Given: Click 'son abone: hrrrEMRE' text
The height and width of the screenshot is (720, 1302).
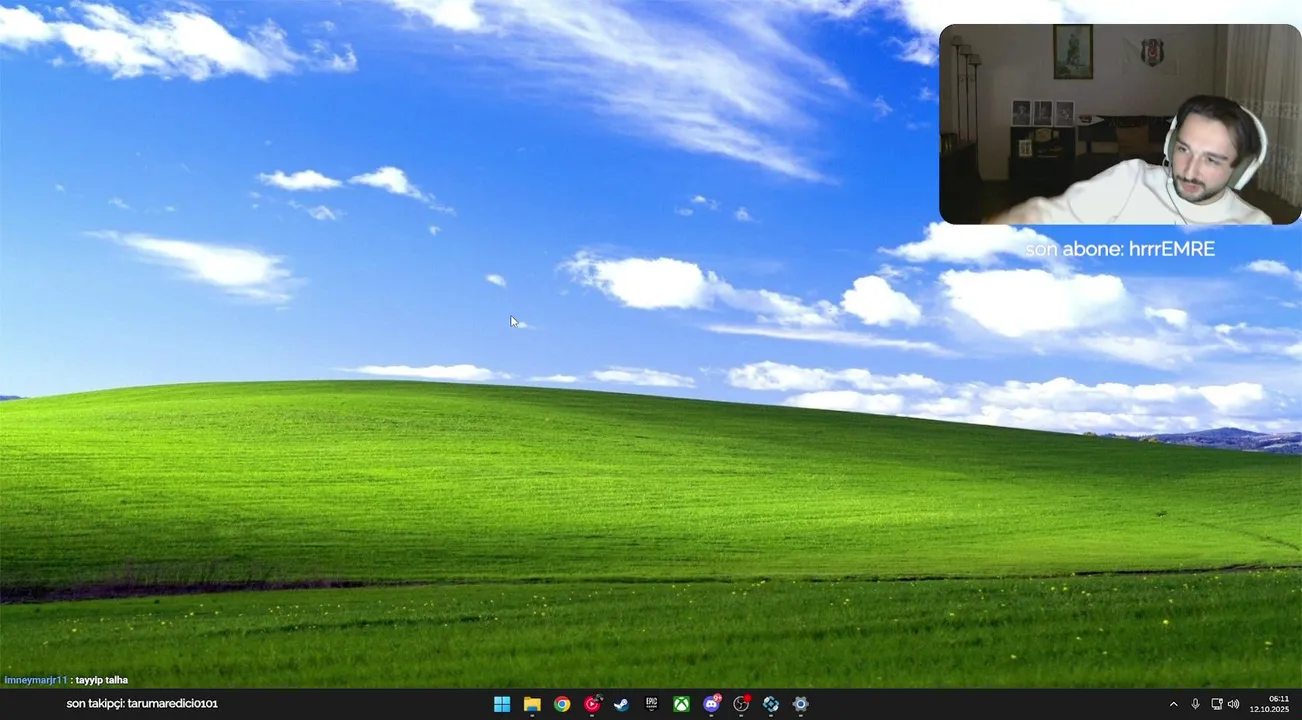Looking at the screenshot, I should coord(1120,249).
